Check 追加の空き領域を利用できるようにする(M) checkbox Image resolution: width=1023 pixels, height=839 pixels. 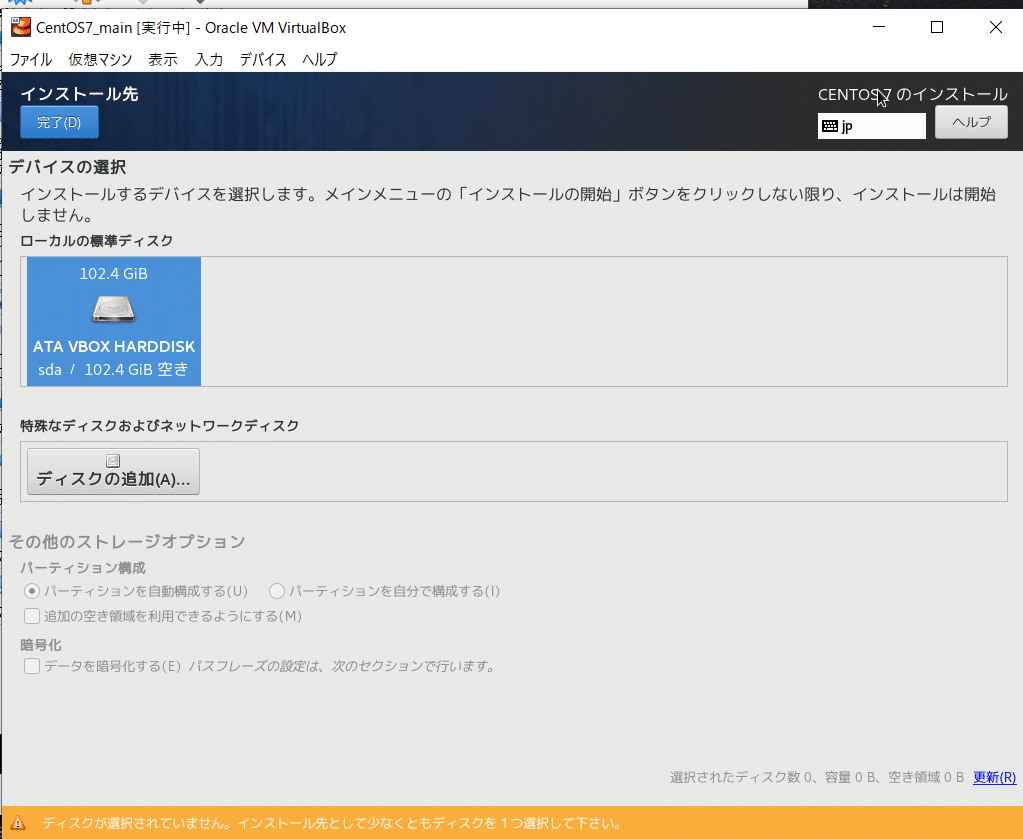[31, 616]
